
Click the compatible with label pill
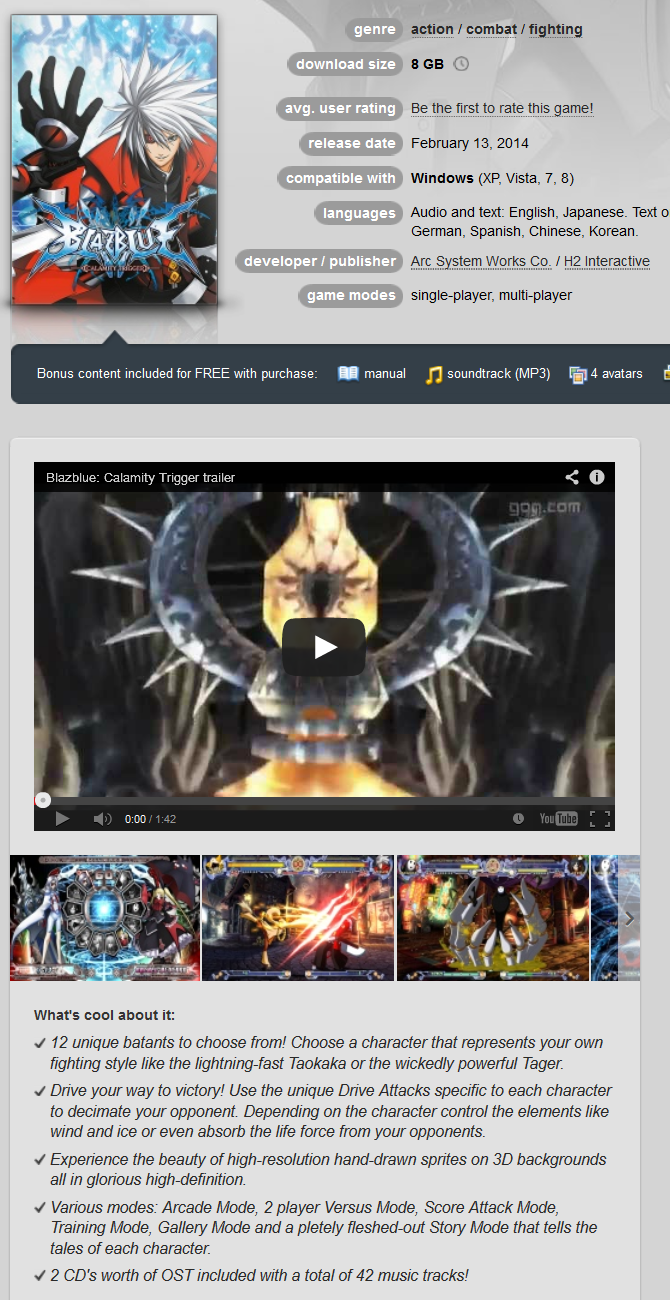(x=340, y=178)
